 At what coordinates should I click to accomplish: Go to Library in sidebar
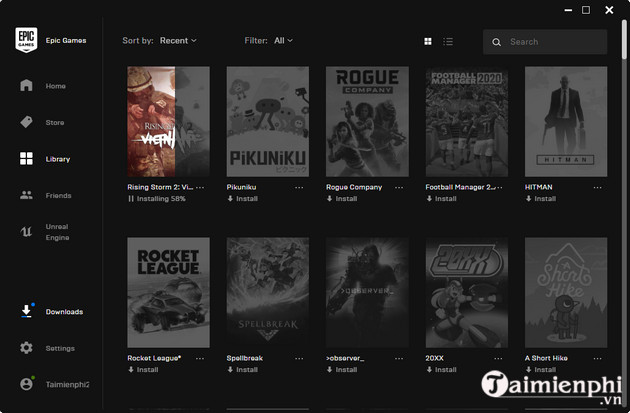[x=58, y=159]
